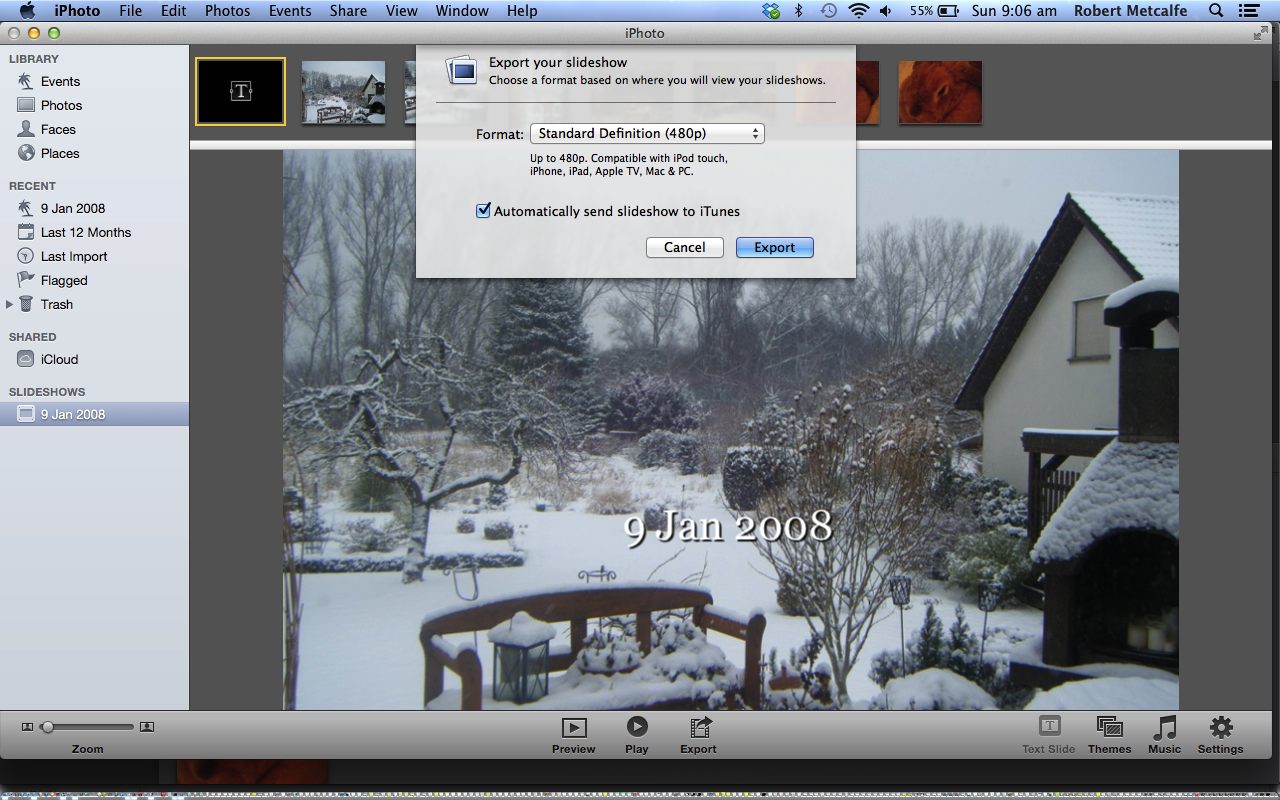
Task: Expand the Trash disclosure triangle
Action: point(10,304)
